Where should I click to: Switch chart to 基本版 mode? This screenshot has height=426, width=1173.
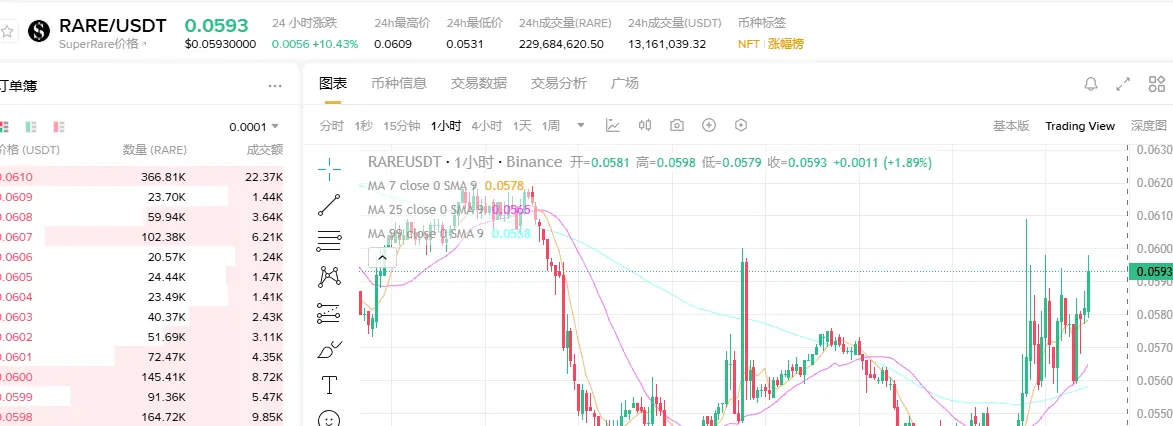(x=1011, y=126)
